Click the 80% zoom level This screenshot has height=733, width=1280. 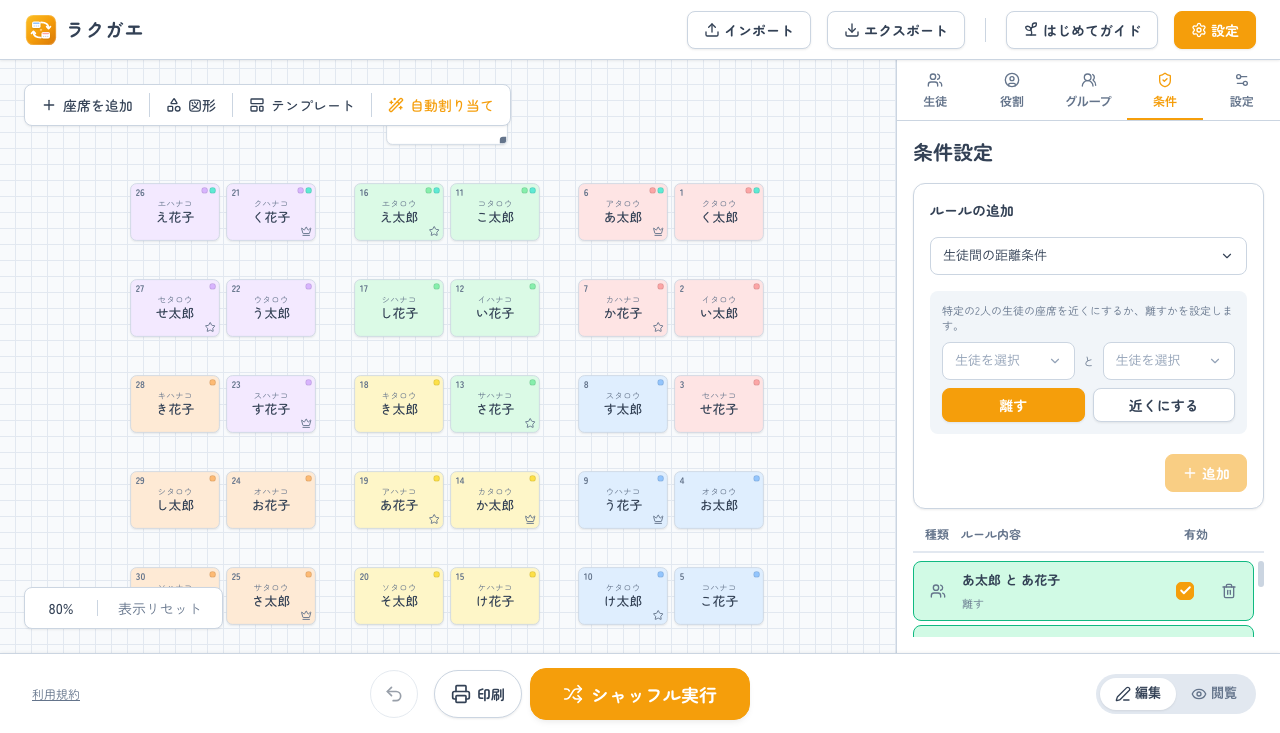pos(61,608)
